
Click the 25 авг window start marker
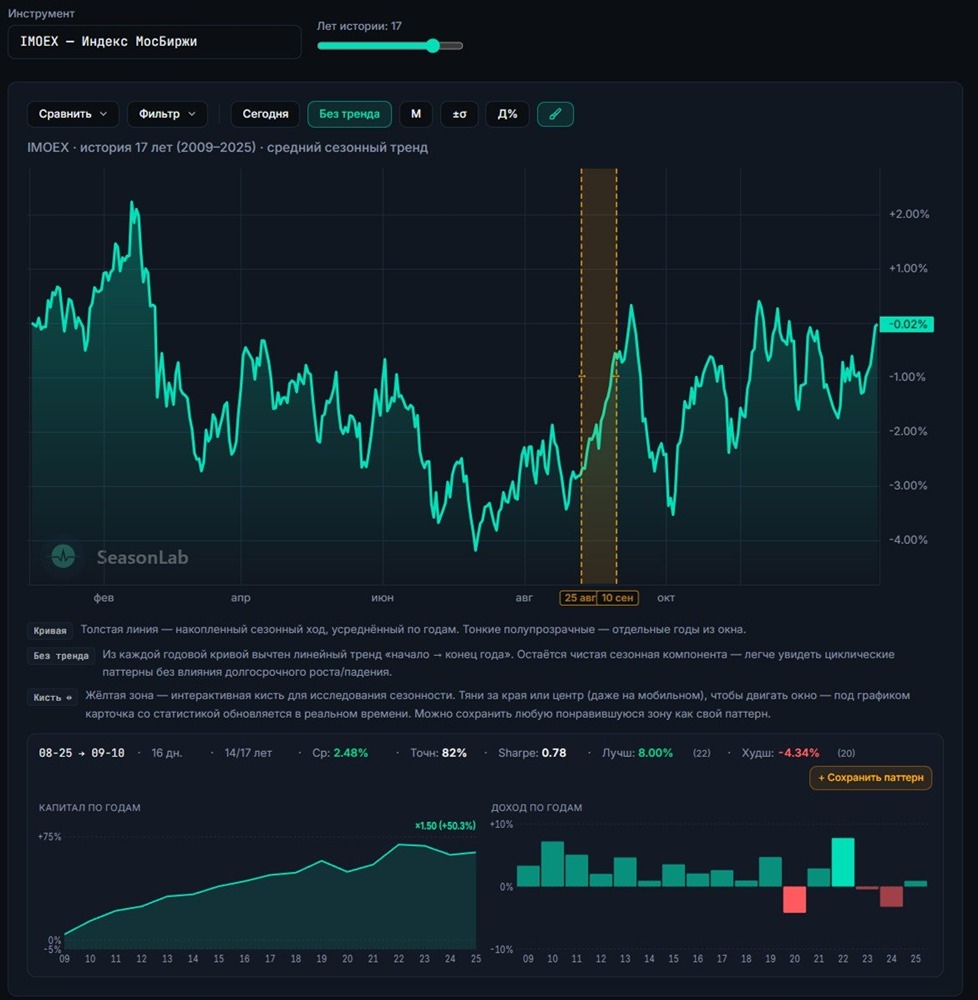(579, 598)
